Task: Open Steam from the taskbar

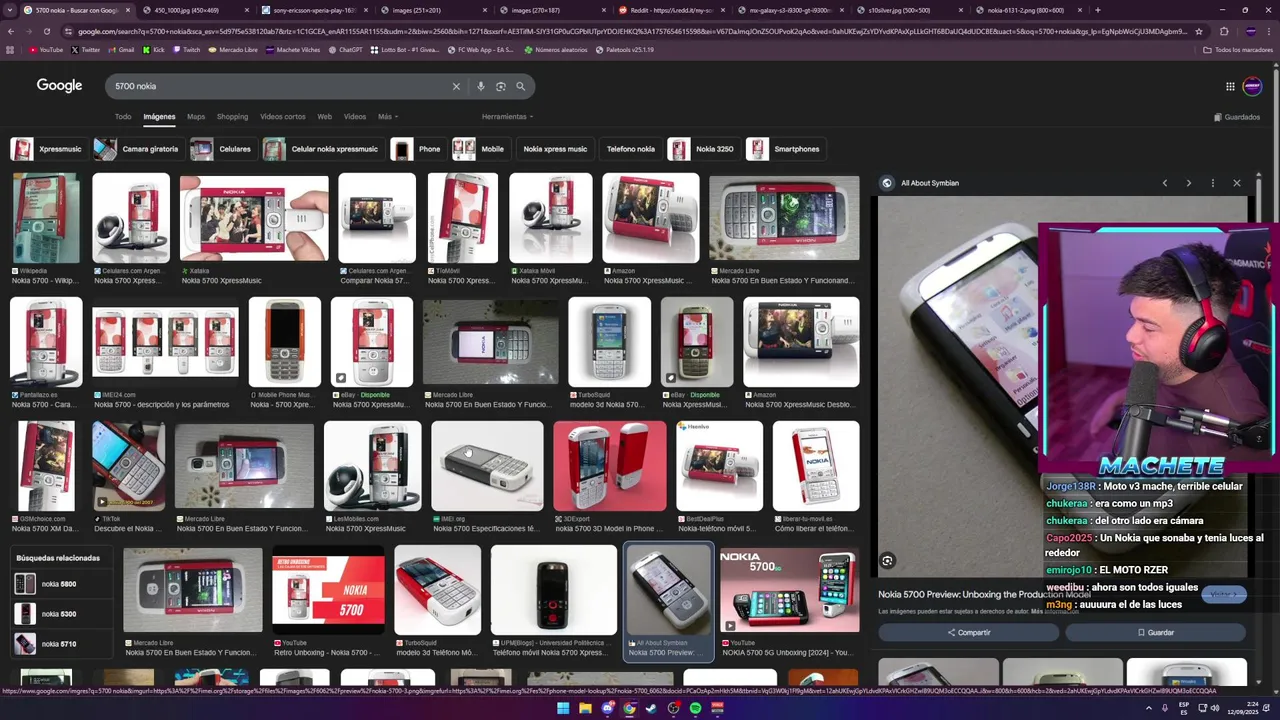Action: (651, 708)
